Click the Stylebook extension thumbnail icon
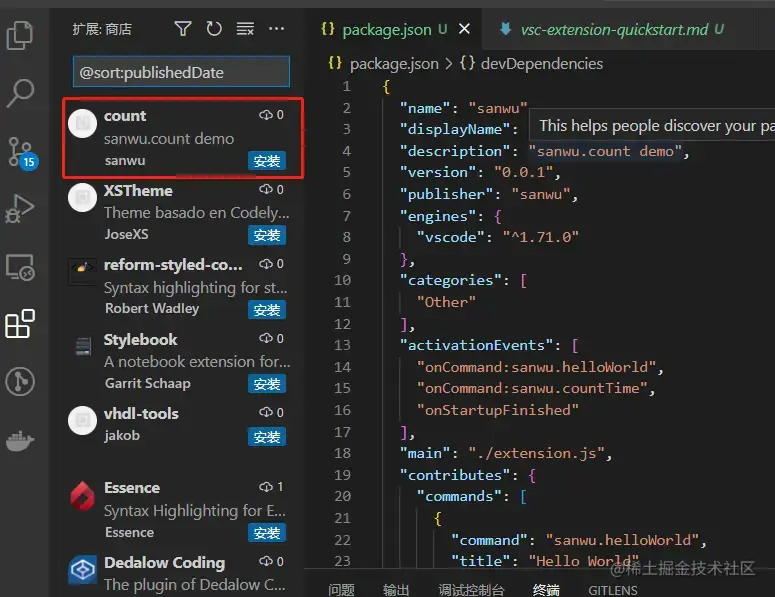Image resolution: width=775 pixels, height=597 pixels. tap(83, 346)
